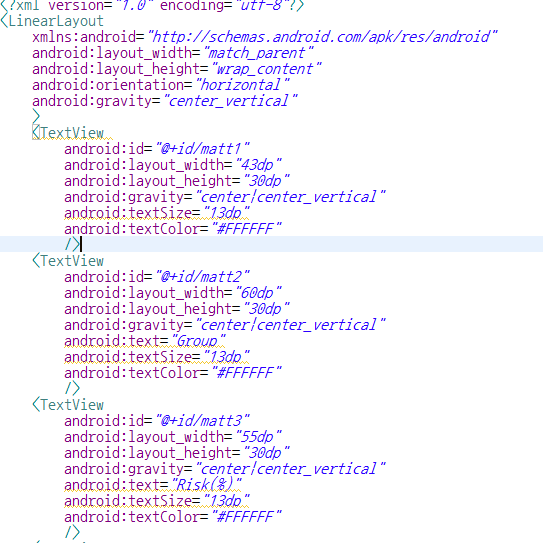Click the second TextView opening tag
Image resolution: width=543 pixels, height=543 pixels.
pos(68,261)
